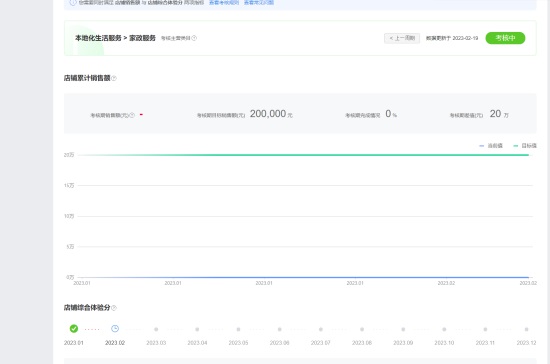Click help icon beside 考核主营类目 label
The height and width of the screenshot is (364, 550).
194,38
